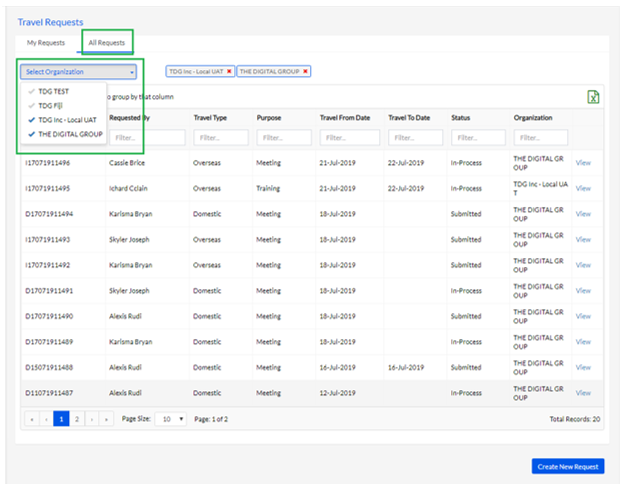The image size is (632, 491).
Task: View request D17071911490
Action: [583, 316]
